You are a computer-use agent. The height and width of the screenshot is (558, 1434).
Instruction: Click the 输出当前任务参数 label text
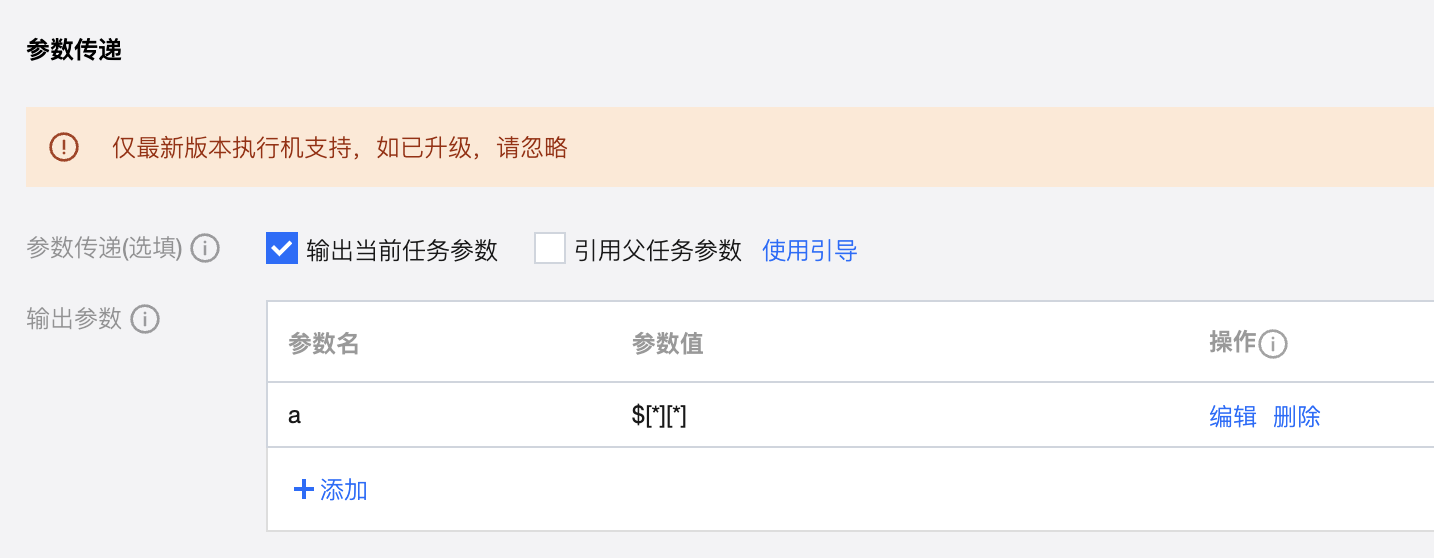(402, 250)
